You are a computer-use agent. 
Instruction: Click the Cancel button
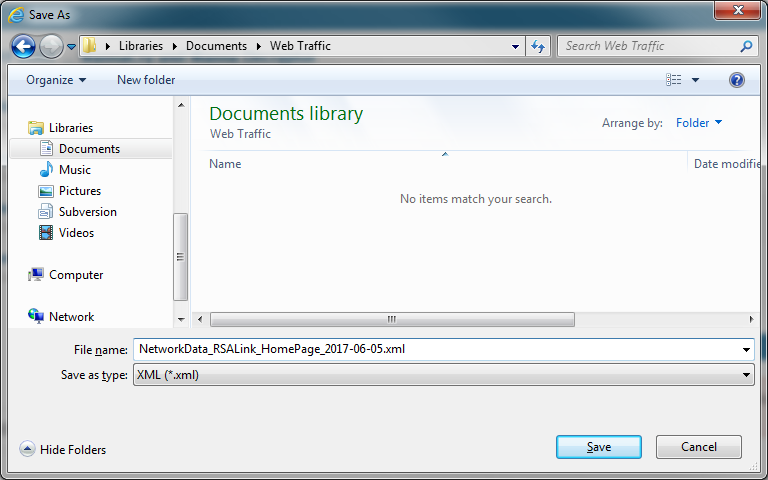(x=698, y=447)
